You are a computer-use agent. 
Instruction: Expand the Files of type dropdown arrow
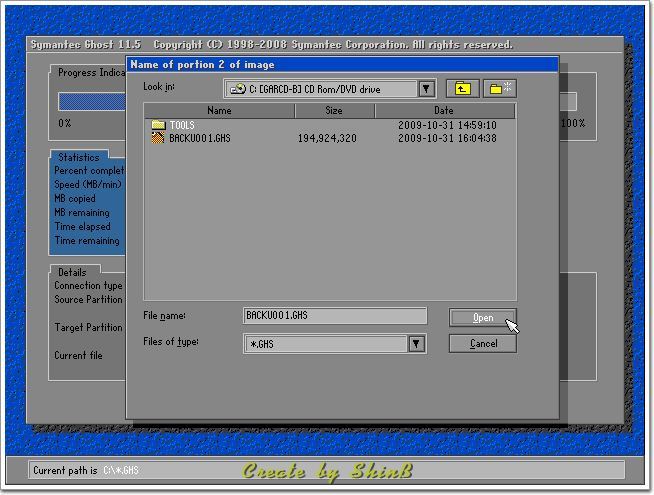pyautogui.click(x=416, y=344)
